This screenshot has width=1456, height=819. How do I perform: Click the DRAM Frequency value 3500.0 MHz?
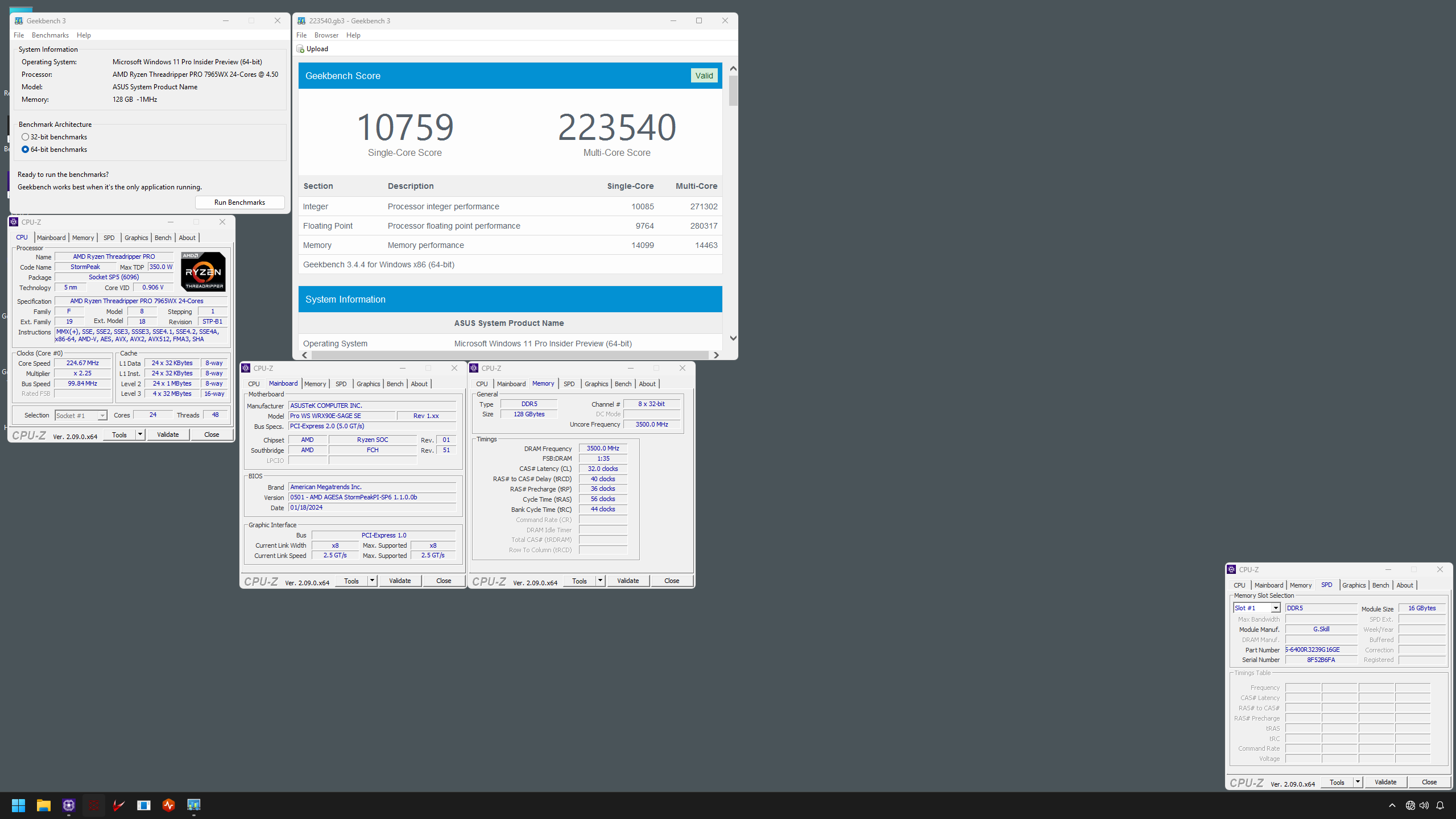603,448
